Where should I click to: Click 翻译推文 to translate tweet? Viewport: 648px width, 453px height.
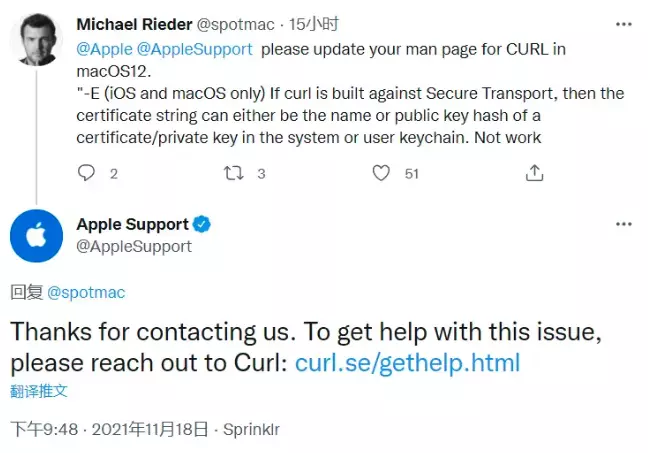(39, 391)
